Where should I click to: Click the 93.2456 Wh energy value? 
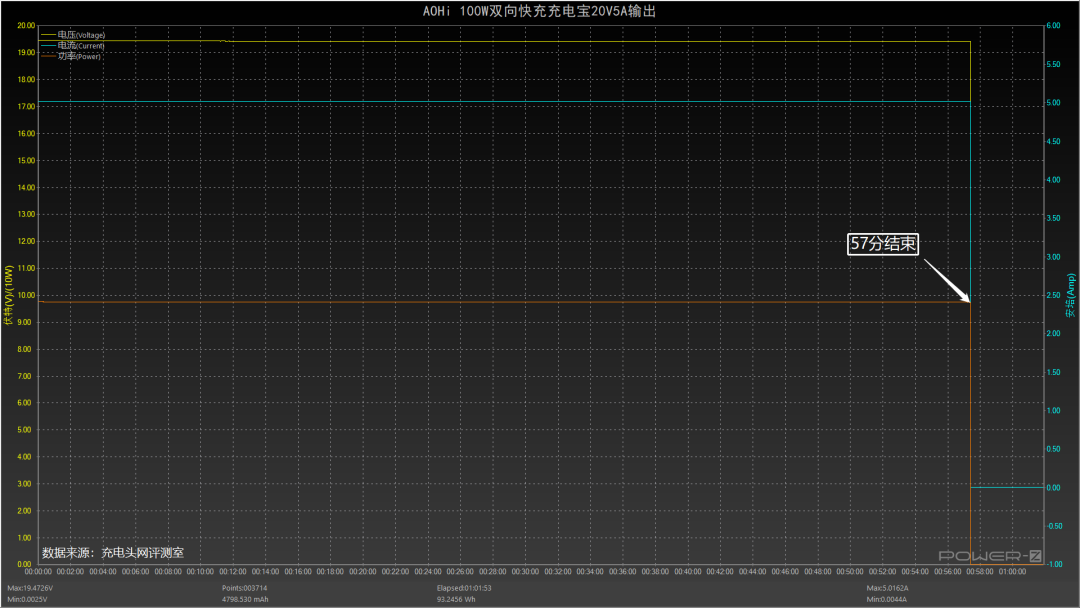(456, 600)
